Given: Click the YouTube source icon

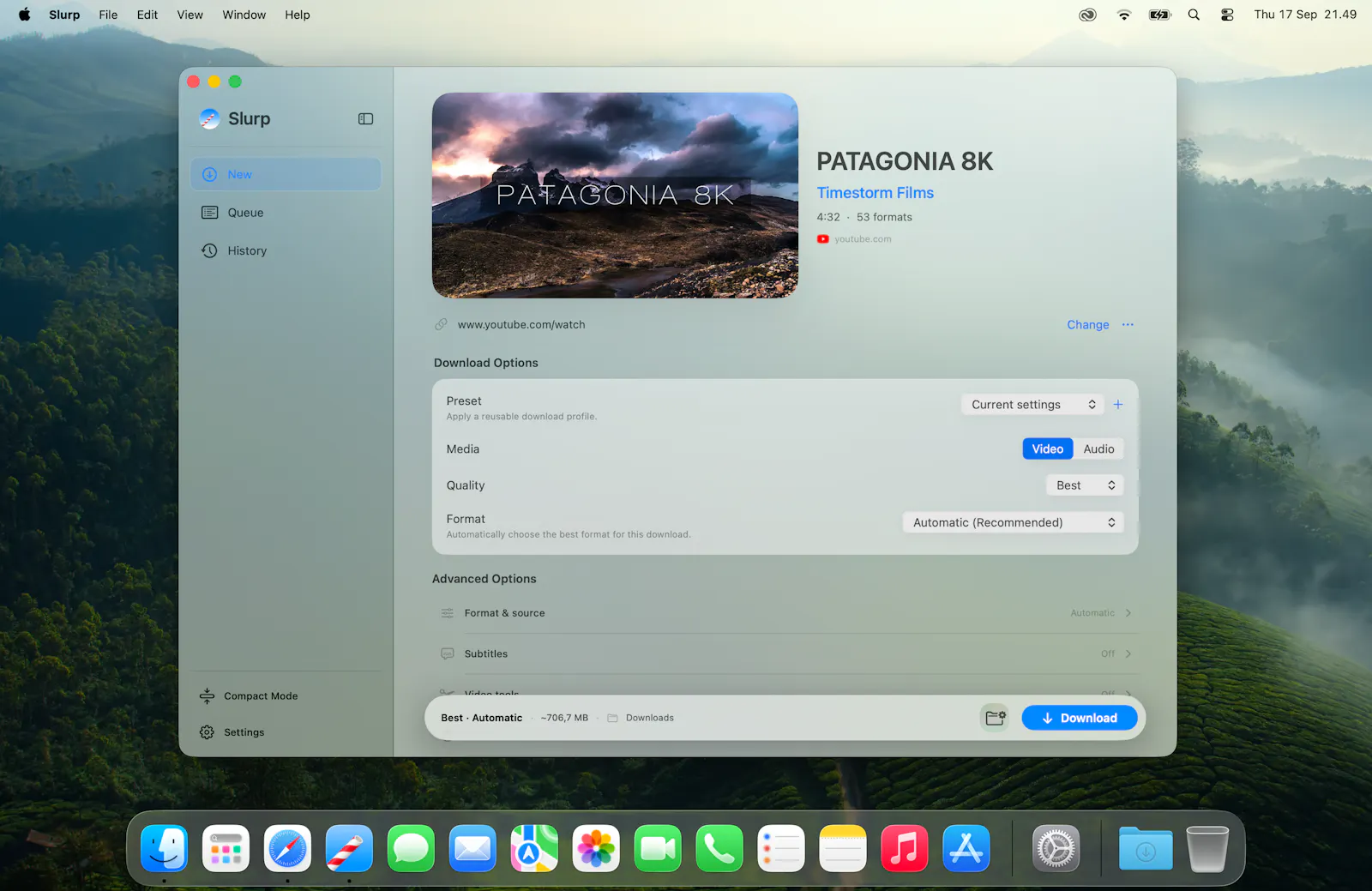Looking at the screenshot, I should coord(823,239).
